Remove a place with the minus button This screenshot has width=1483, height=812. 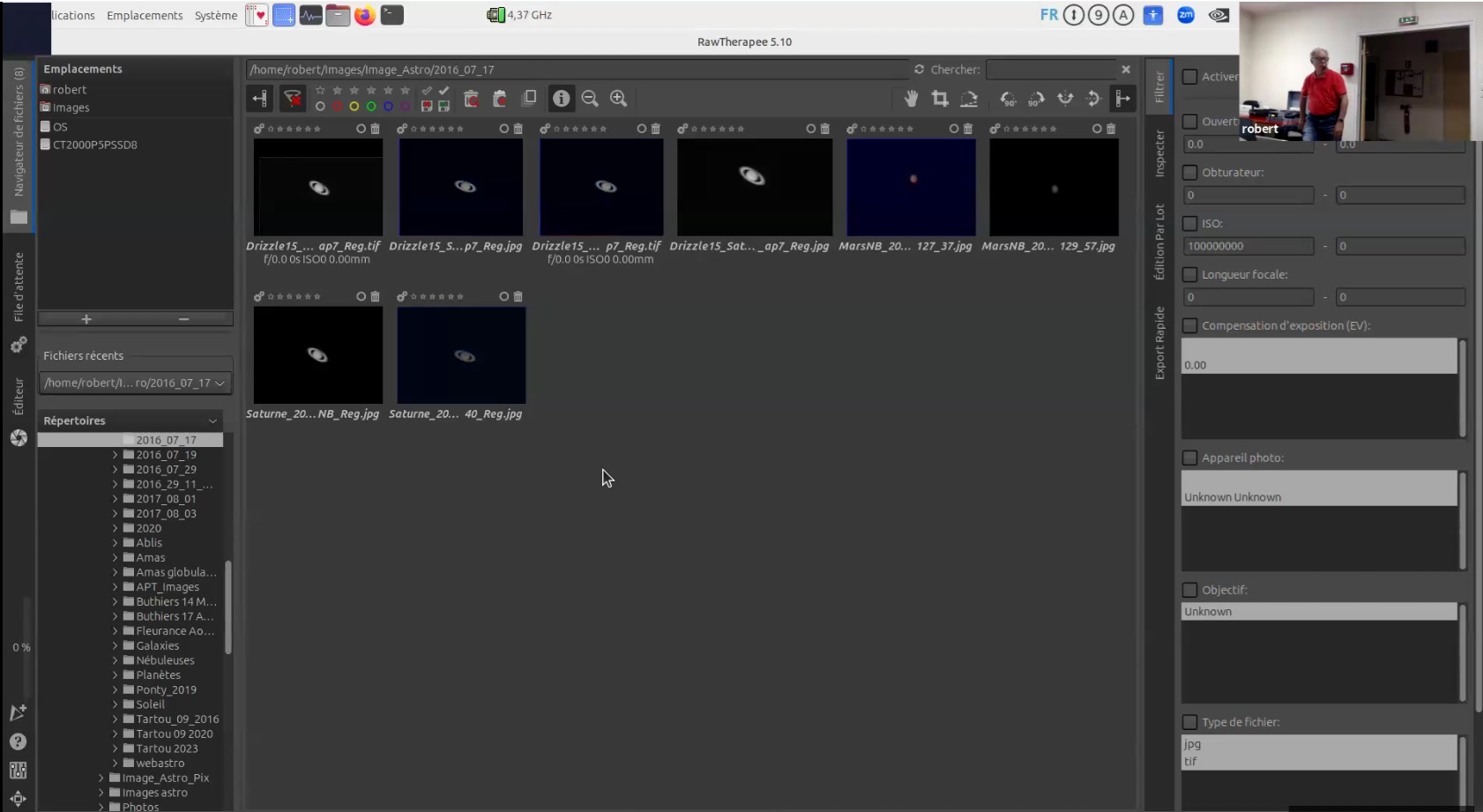(183, 319)
